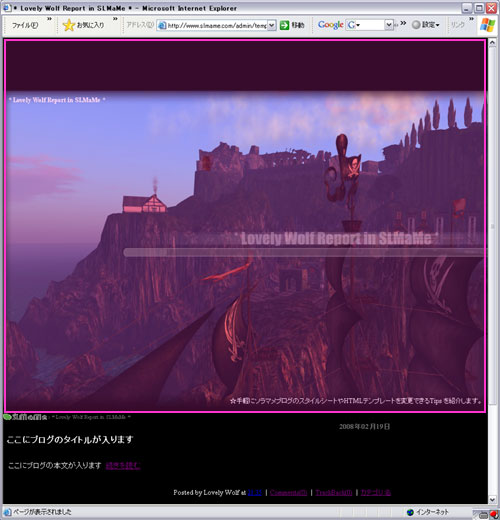The image size is (500, 520).
Task: Expand the chevron after お気に入り button
Action: 115,19
